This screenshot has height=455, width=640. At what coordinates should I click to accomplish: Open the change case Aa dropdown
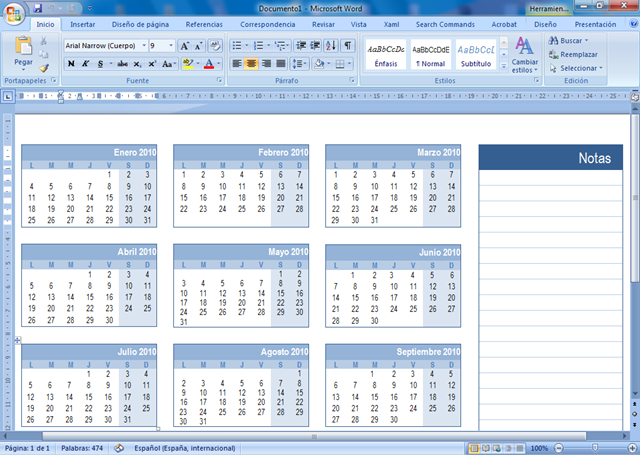pyautogui.click(x=169, y=64)
